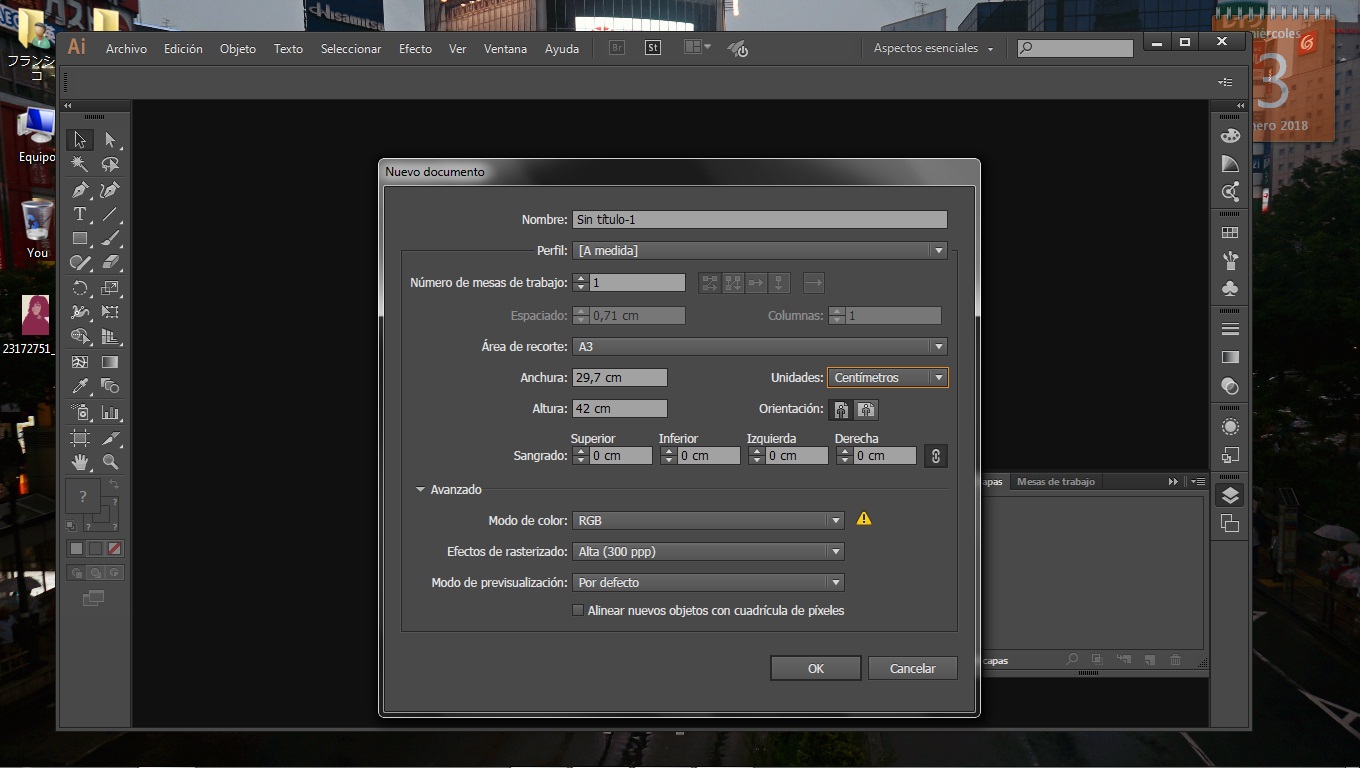Select the Magic Wand tool
Image resolution: width=1360 pixels, height=768 pixels.
click(x=80, y=164)
